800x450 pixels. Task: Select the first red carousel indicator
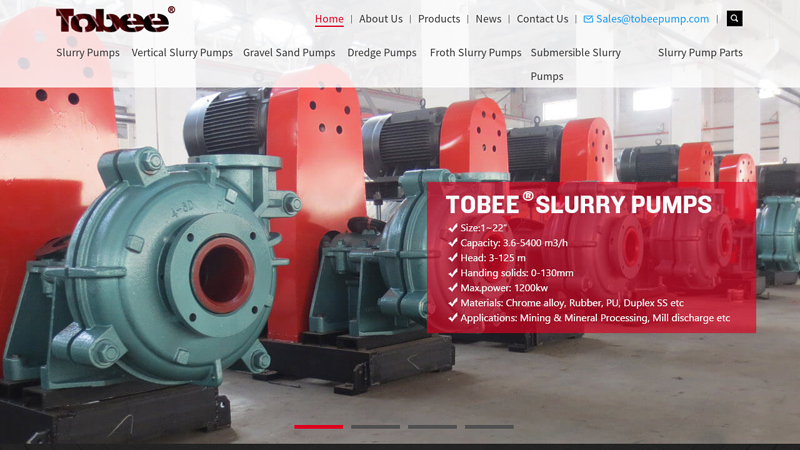point(318,427)
